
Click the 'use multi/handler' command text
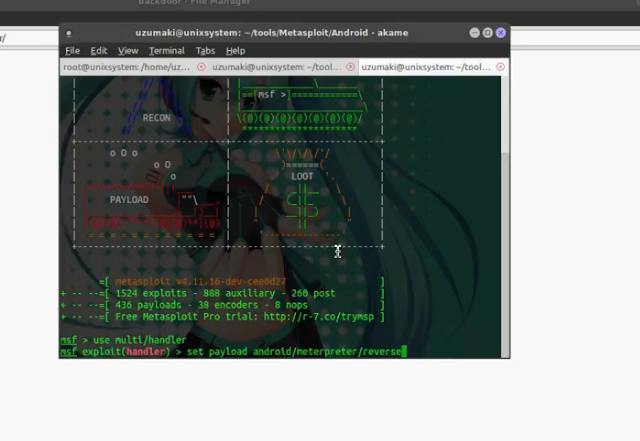click(140, 340)
